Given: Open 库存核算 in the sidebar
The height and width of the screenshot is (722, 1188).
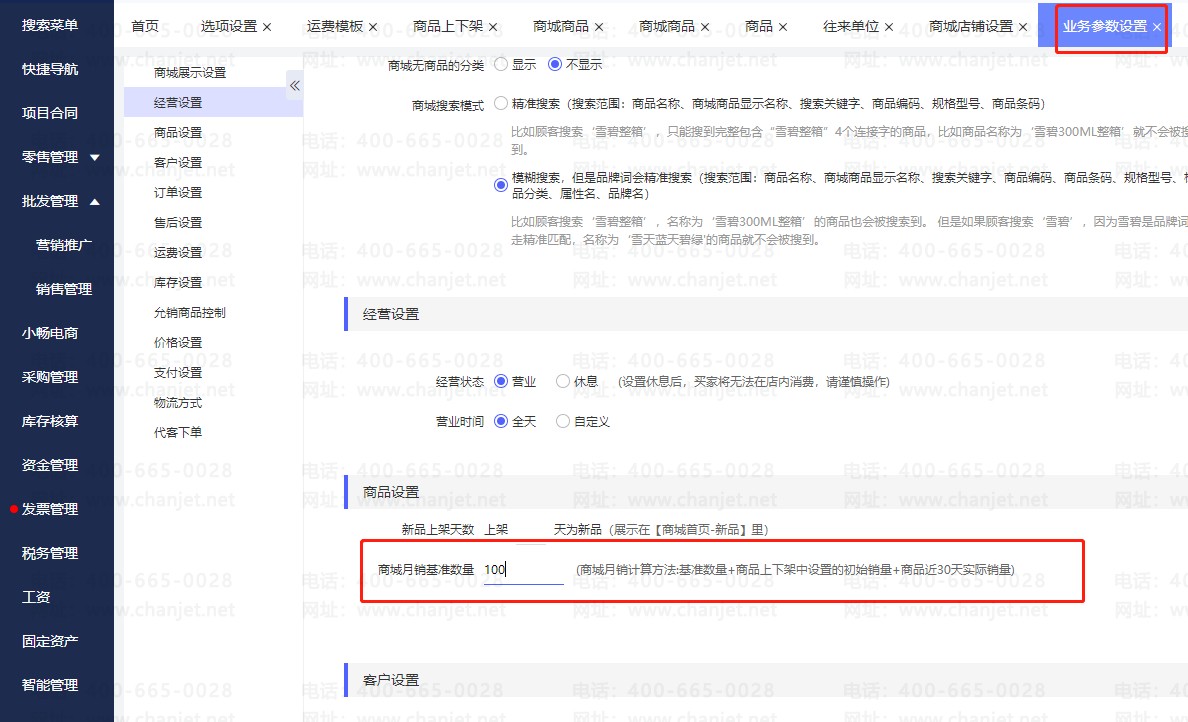Looking at the screenshot, I should (50, 420).
